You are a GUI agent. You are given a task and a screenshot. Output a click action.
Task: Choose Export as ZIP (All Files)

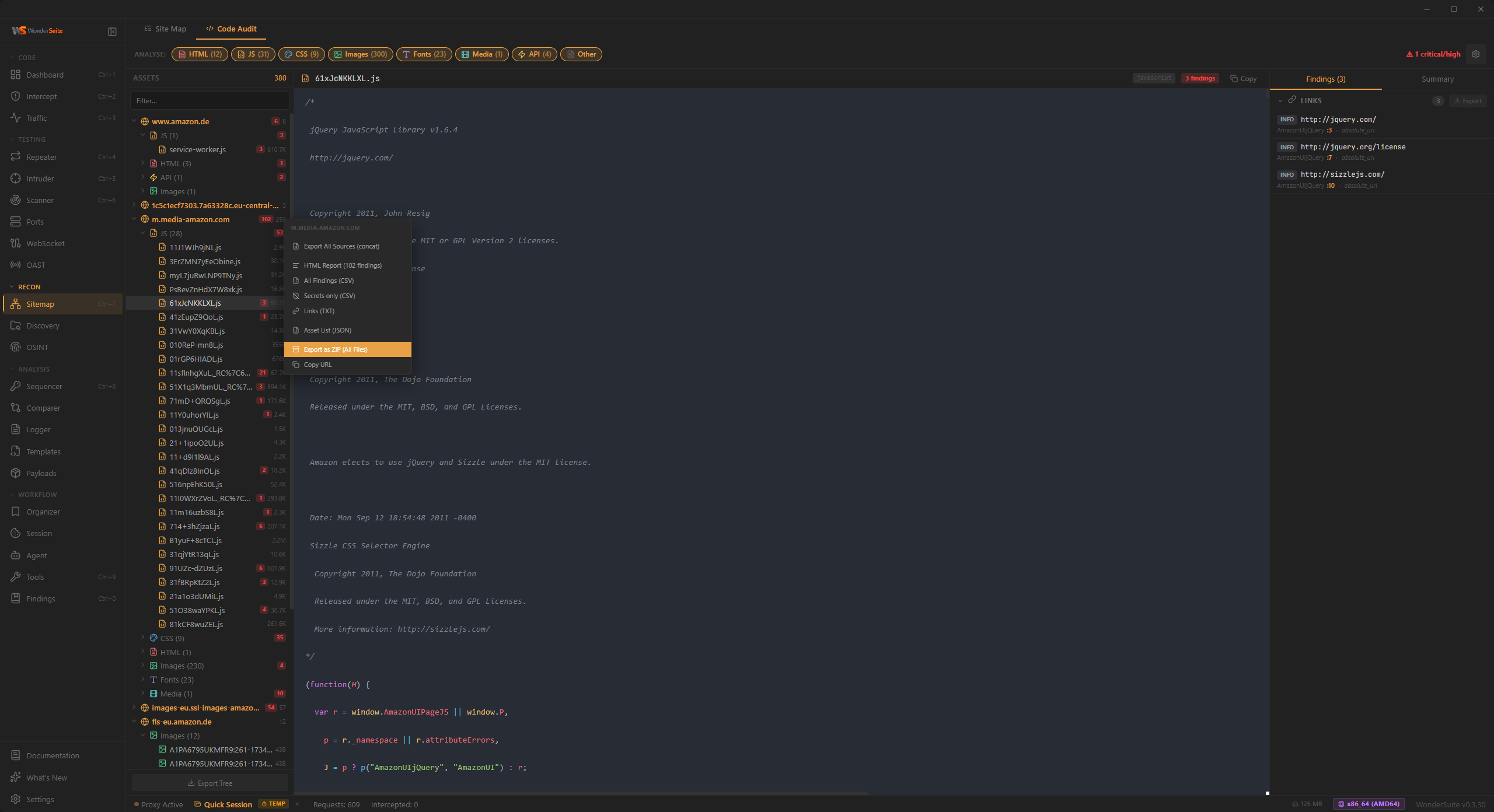(x=348, y=349)
